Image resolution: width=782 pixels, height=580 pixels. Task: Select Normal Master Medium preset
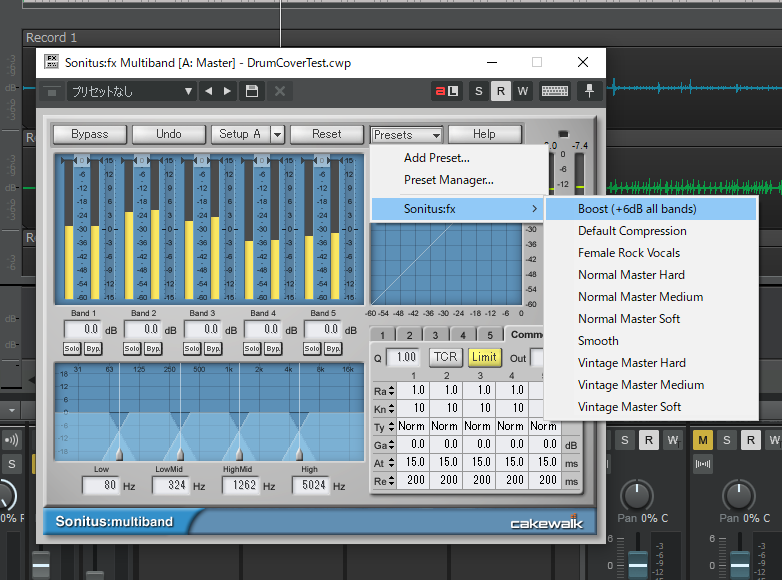pyautogui.click(x=651, y=297)
